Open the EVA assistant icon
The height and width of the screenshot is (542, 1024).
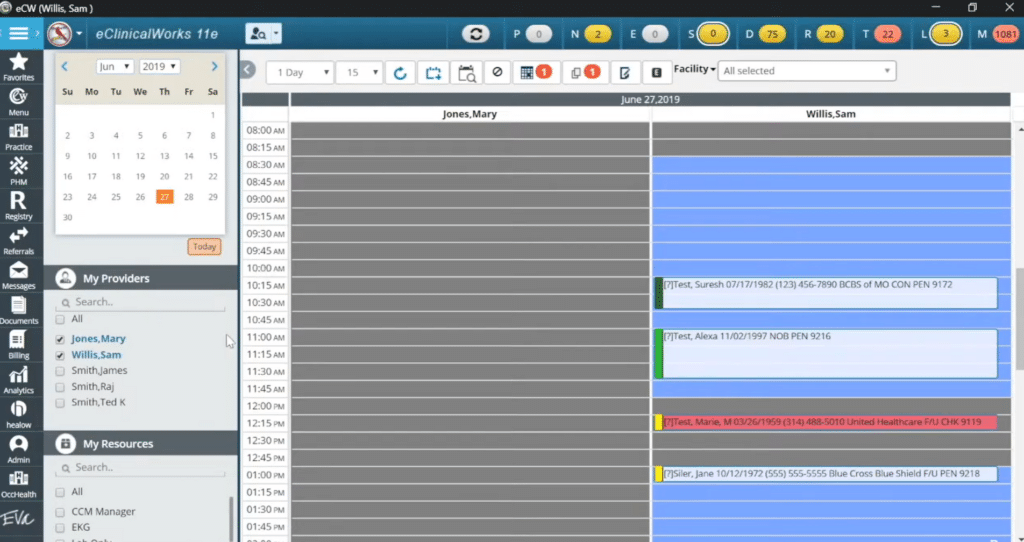(x=18, y=519)
